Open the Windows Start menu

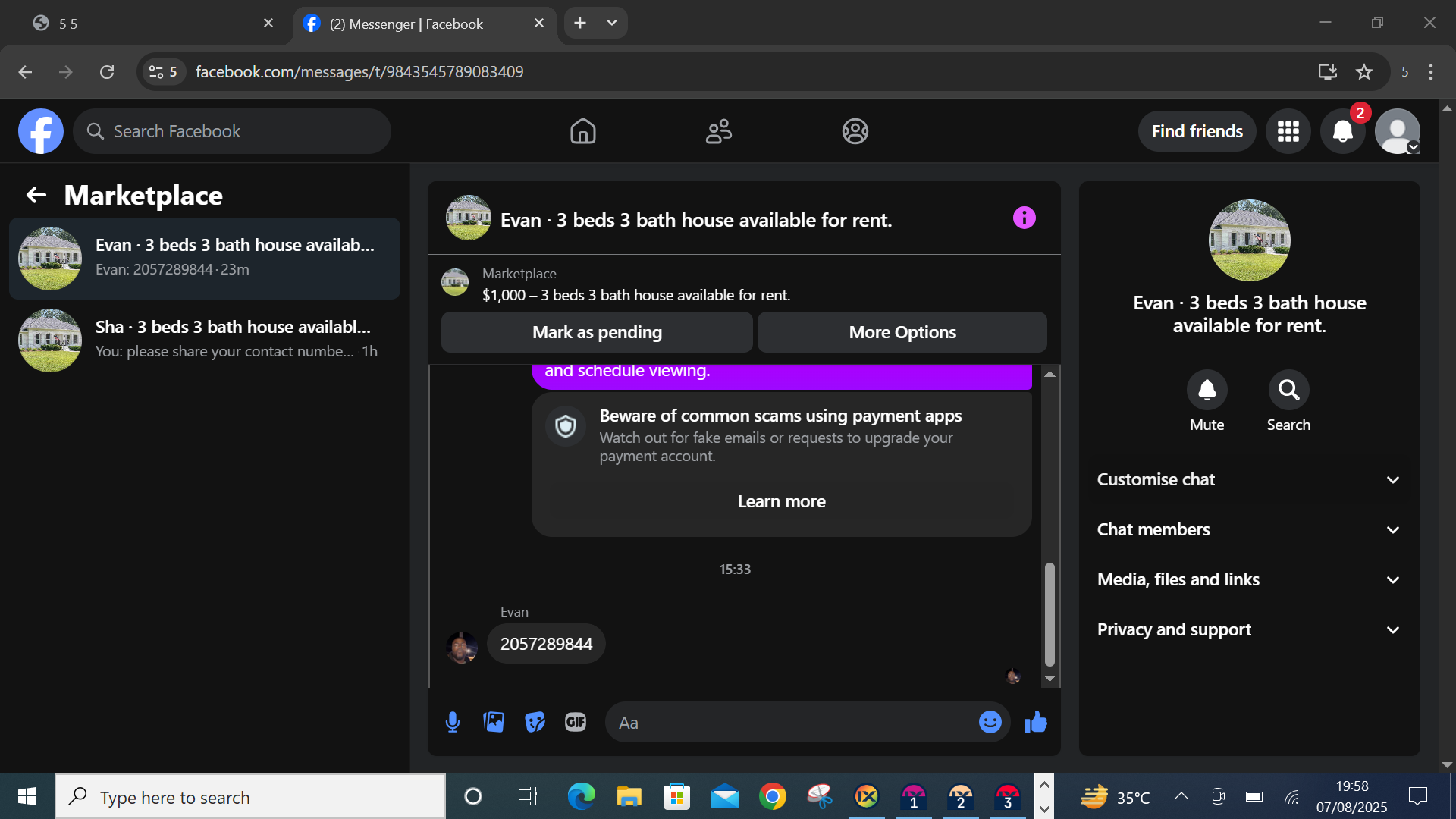pos(27,796)
